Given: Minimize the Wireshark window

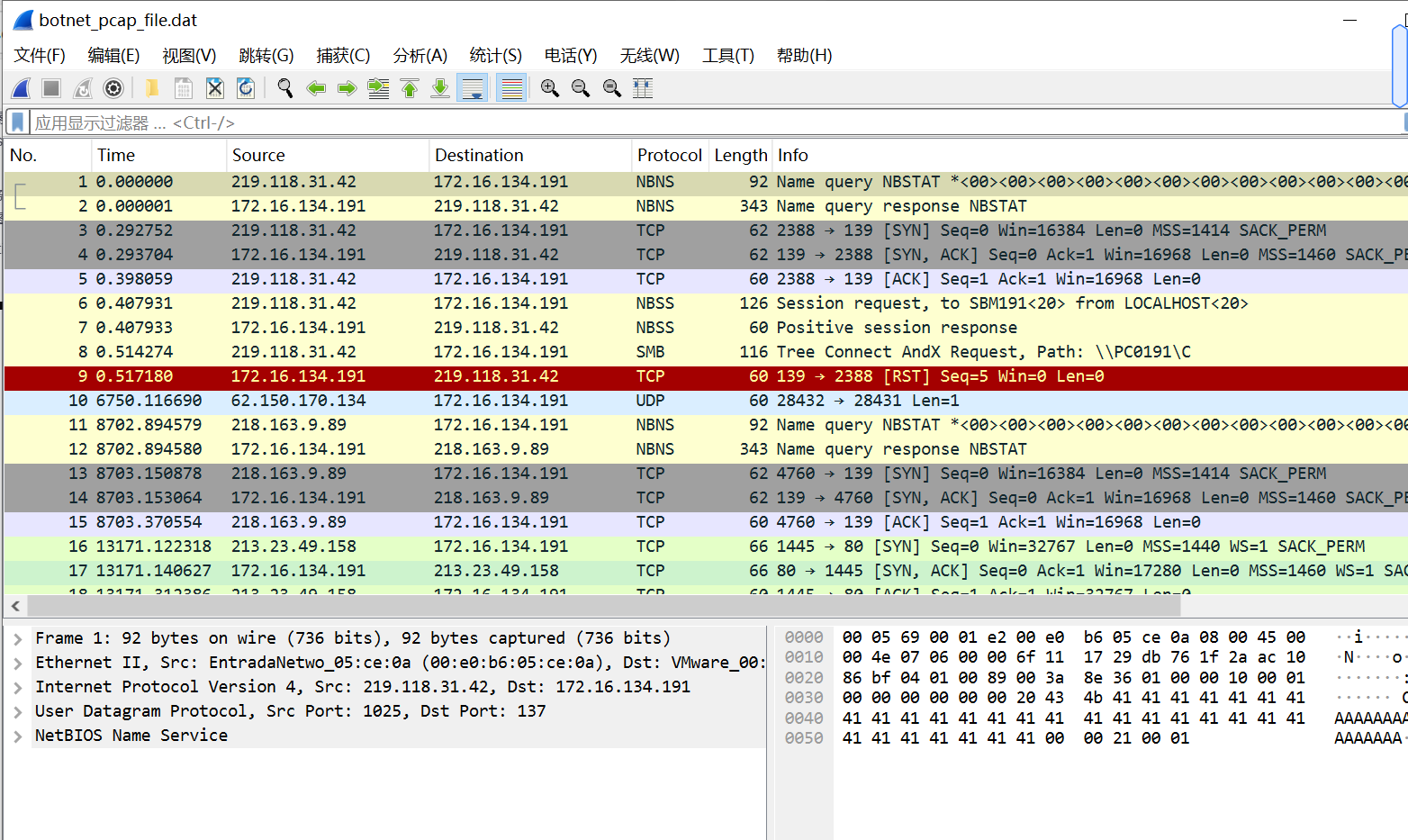Looking at the screenshot, I should click(1349, 20).
